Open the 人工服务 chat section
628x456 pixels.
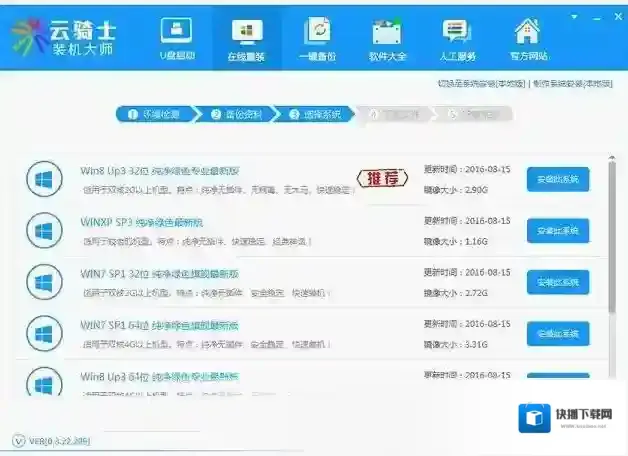click(457, 39)
